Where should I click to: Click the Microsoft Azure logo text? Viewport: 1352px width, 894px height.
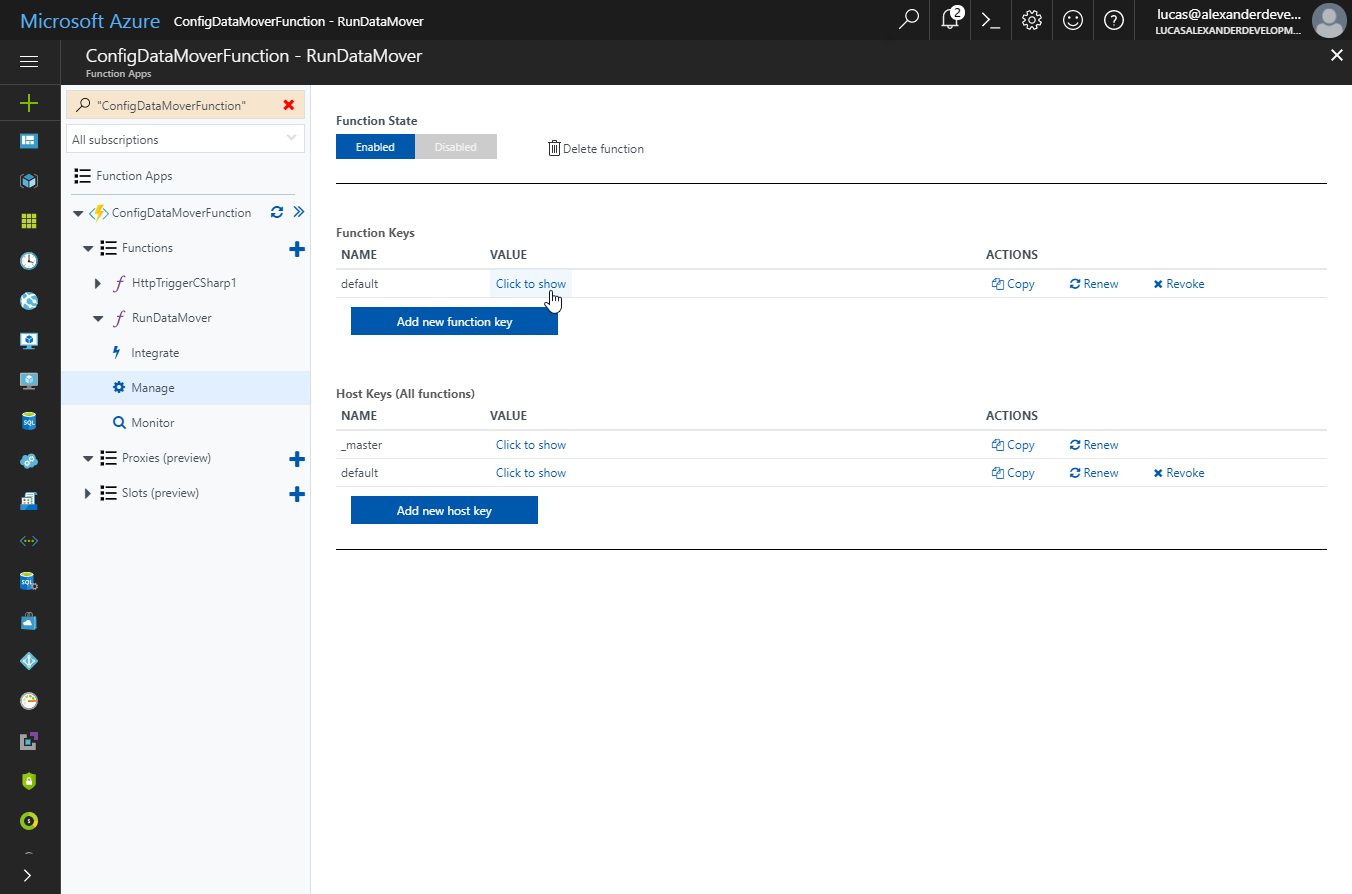89,20
